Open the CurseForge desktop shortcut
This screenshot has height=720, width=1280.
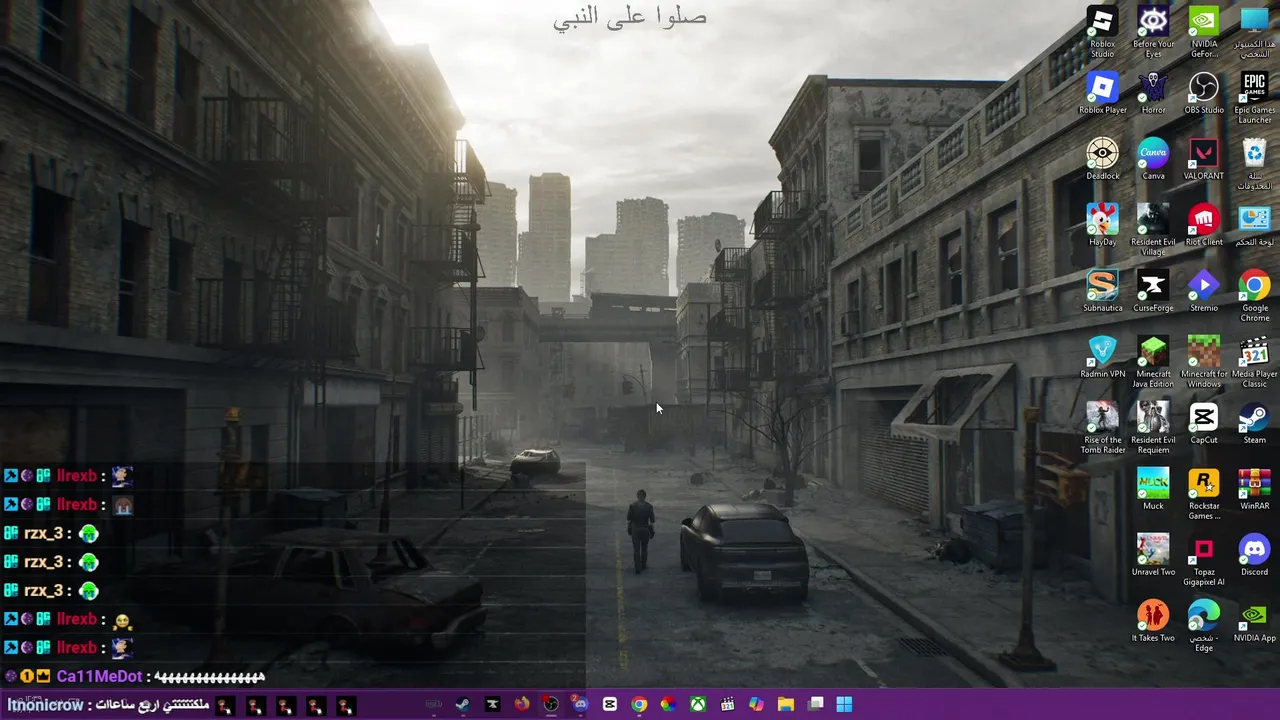click(1153, 291)
